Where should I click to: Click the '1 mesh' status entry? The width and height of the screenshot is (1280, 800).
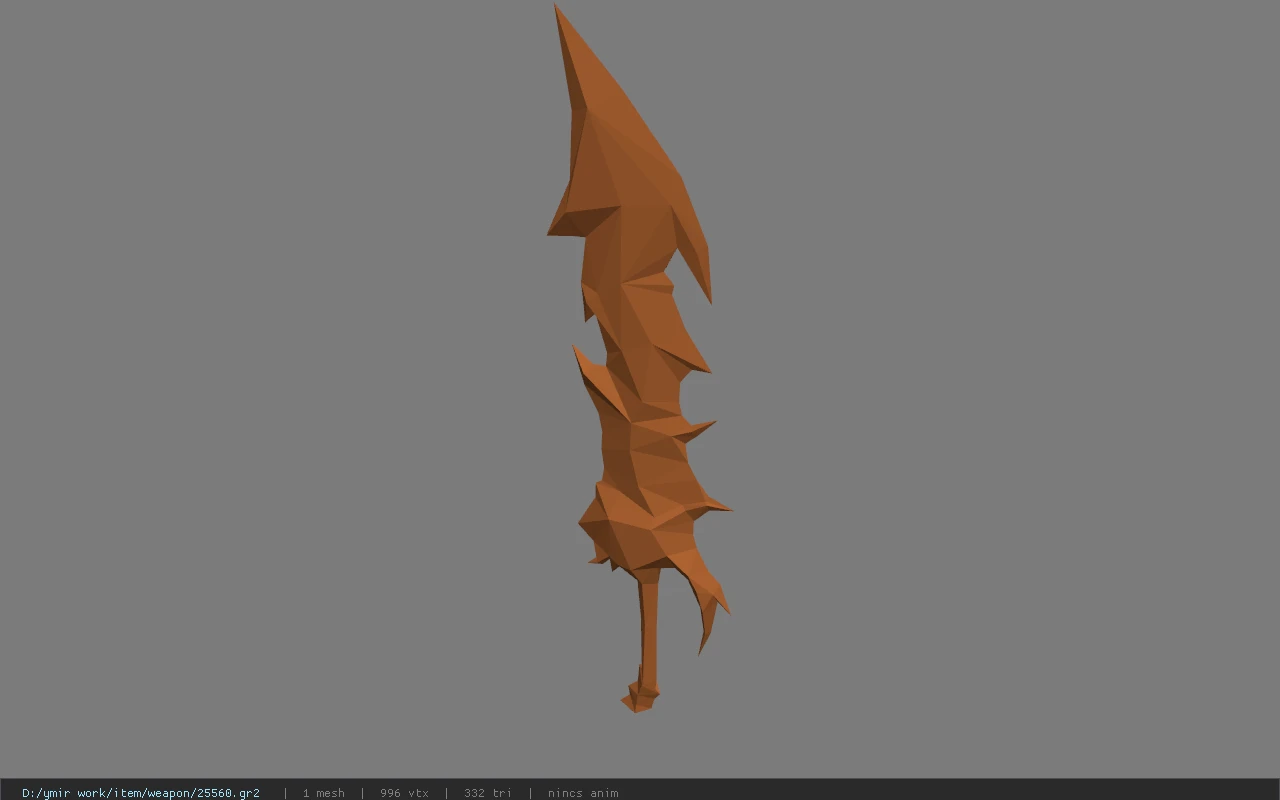(323, 793)
